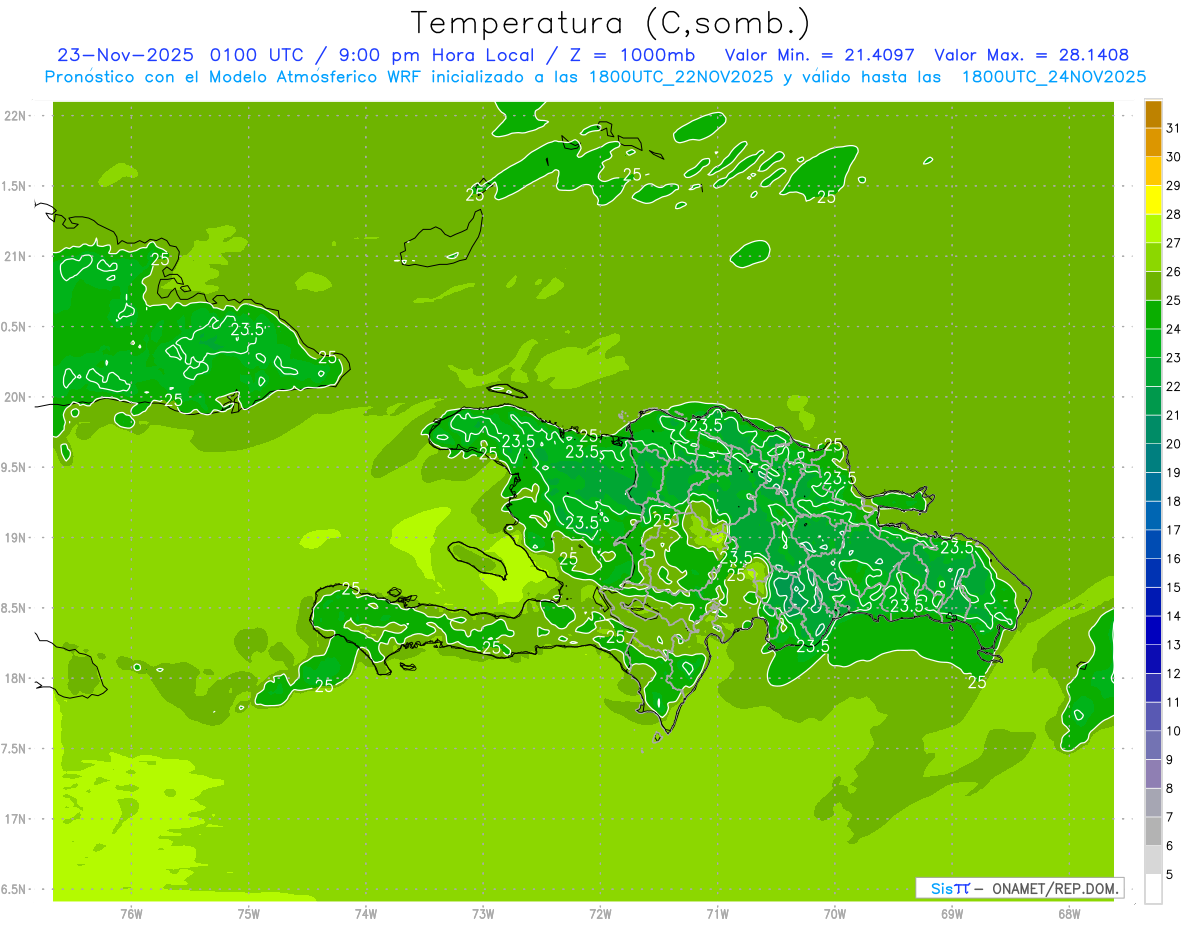Click the "SisTT – ONAMET/REP.DOM." credit box
The width and height of the screenshot is (1200, 927).
click(x=1019, y=888)
